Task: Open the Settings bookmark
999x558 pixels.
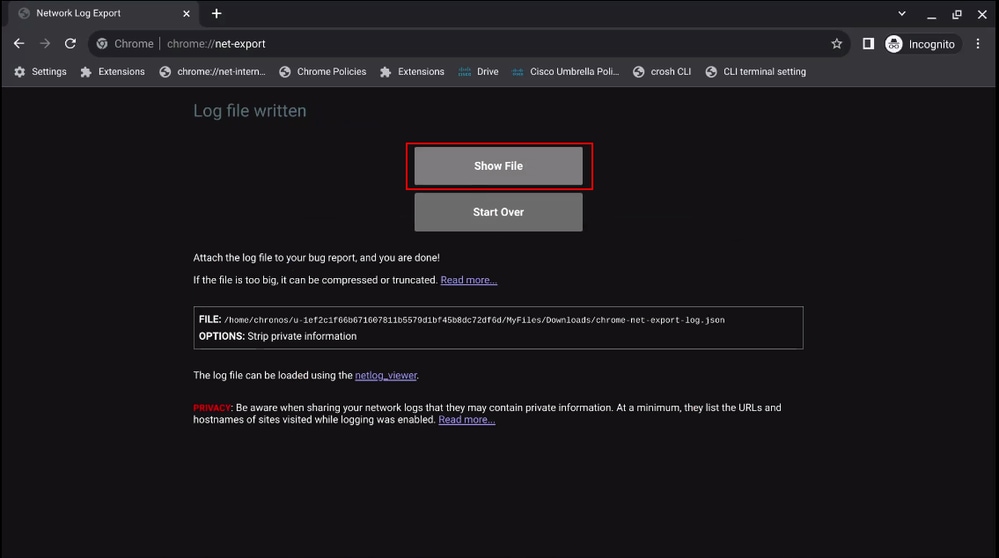Action: [40, 71]
